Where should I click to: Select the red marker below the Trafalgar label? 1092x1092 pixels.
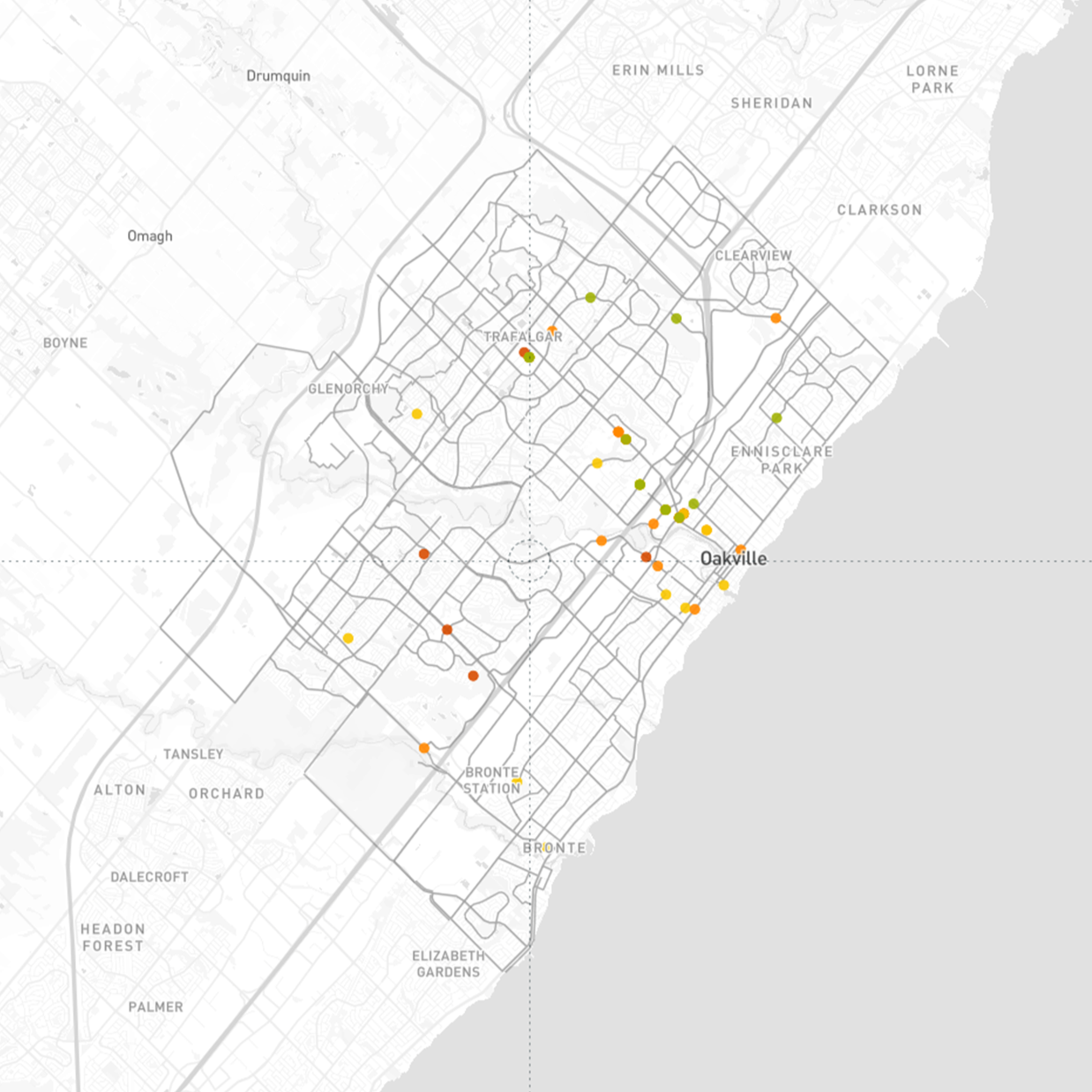(x=524, y=350)
